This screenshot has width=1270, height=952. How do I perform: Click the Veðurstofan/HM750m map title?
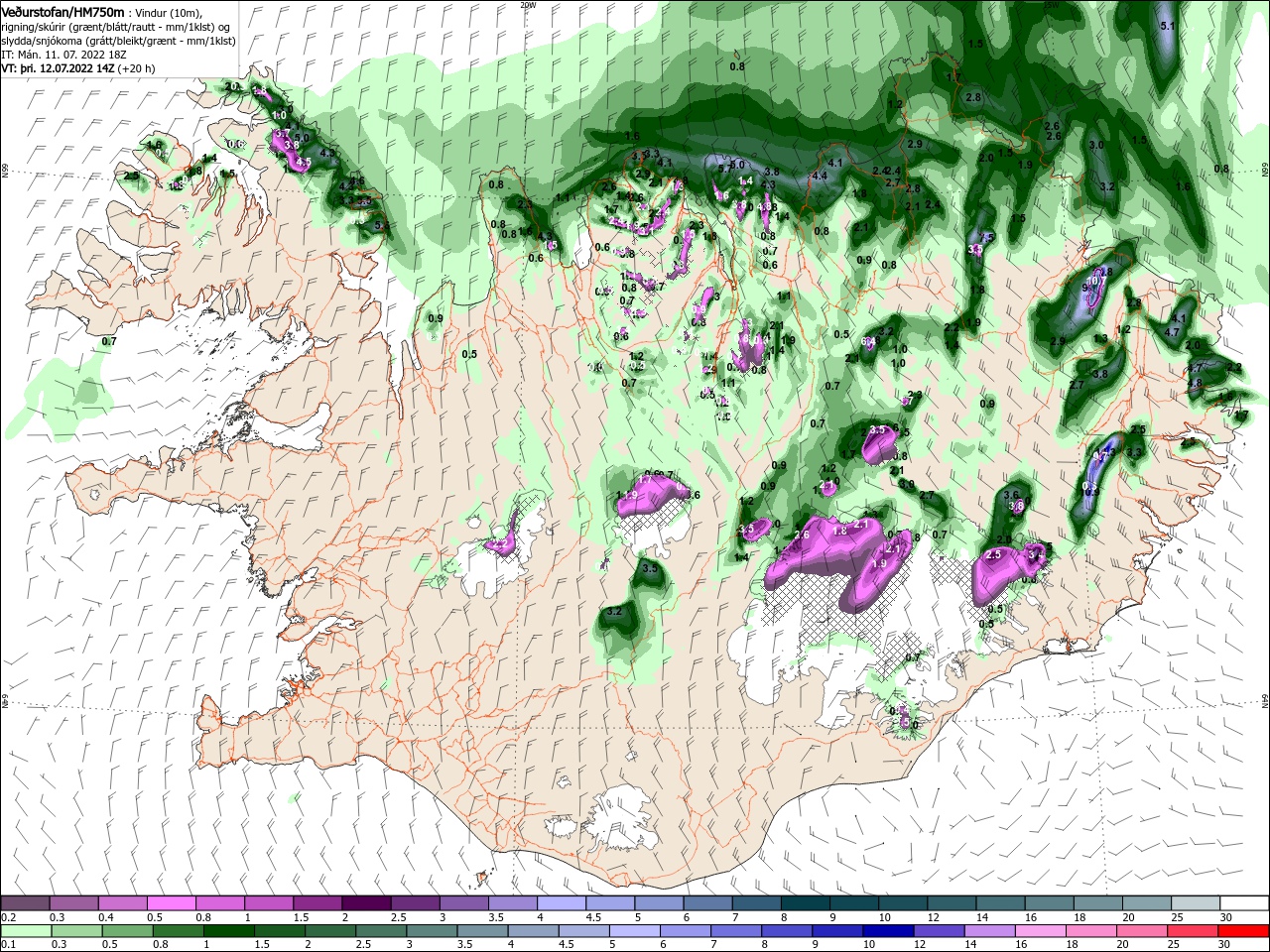pyautogui.click(x=63, y=11)
